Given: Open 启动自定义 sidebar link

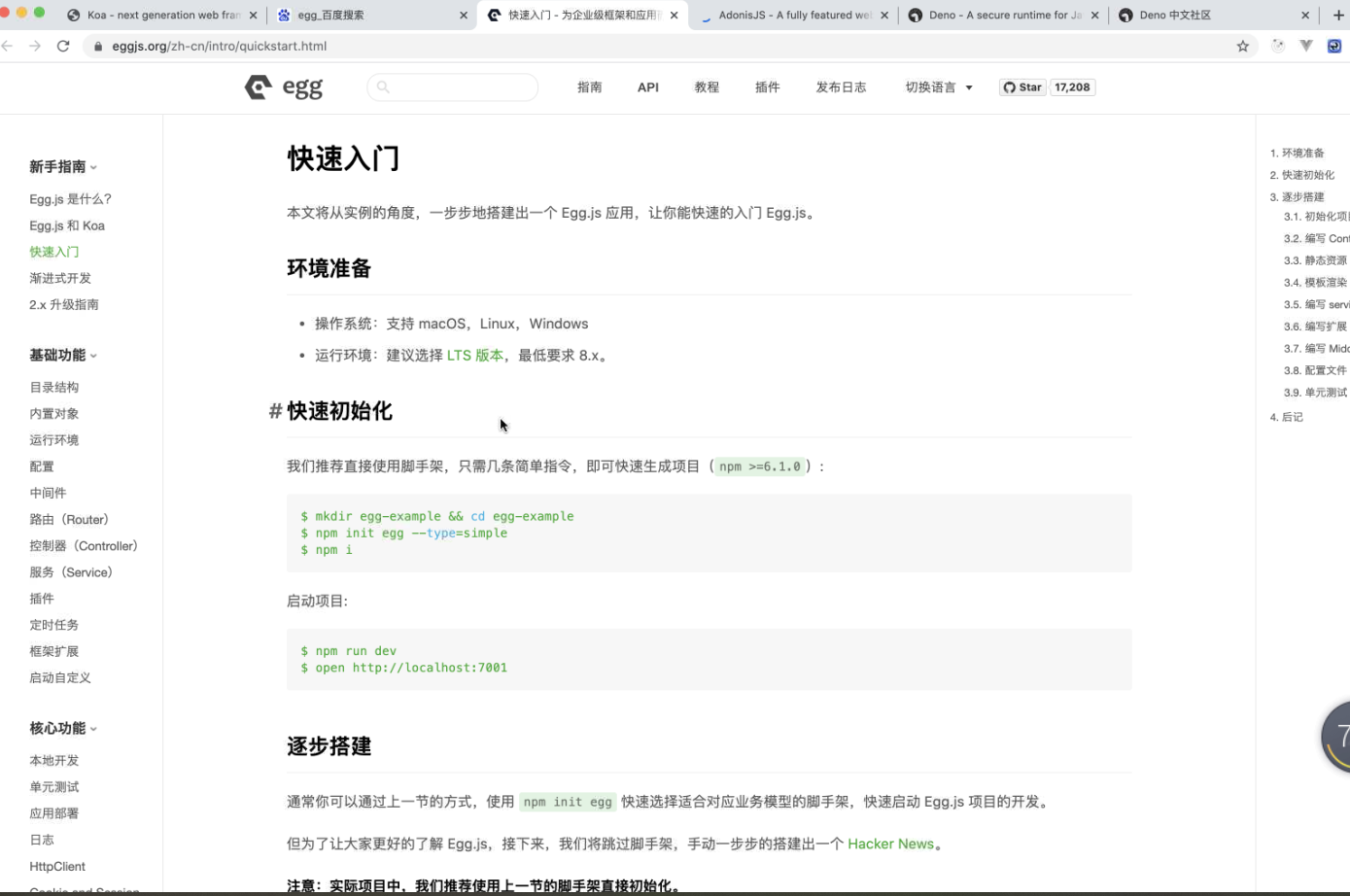Looking at the screenshot, I should pos(60,677).
